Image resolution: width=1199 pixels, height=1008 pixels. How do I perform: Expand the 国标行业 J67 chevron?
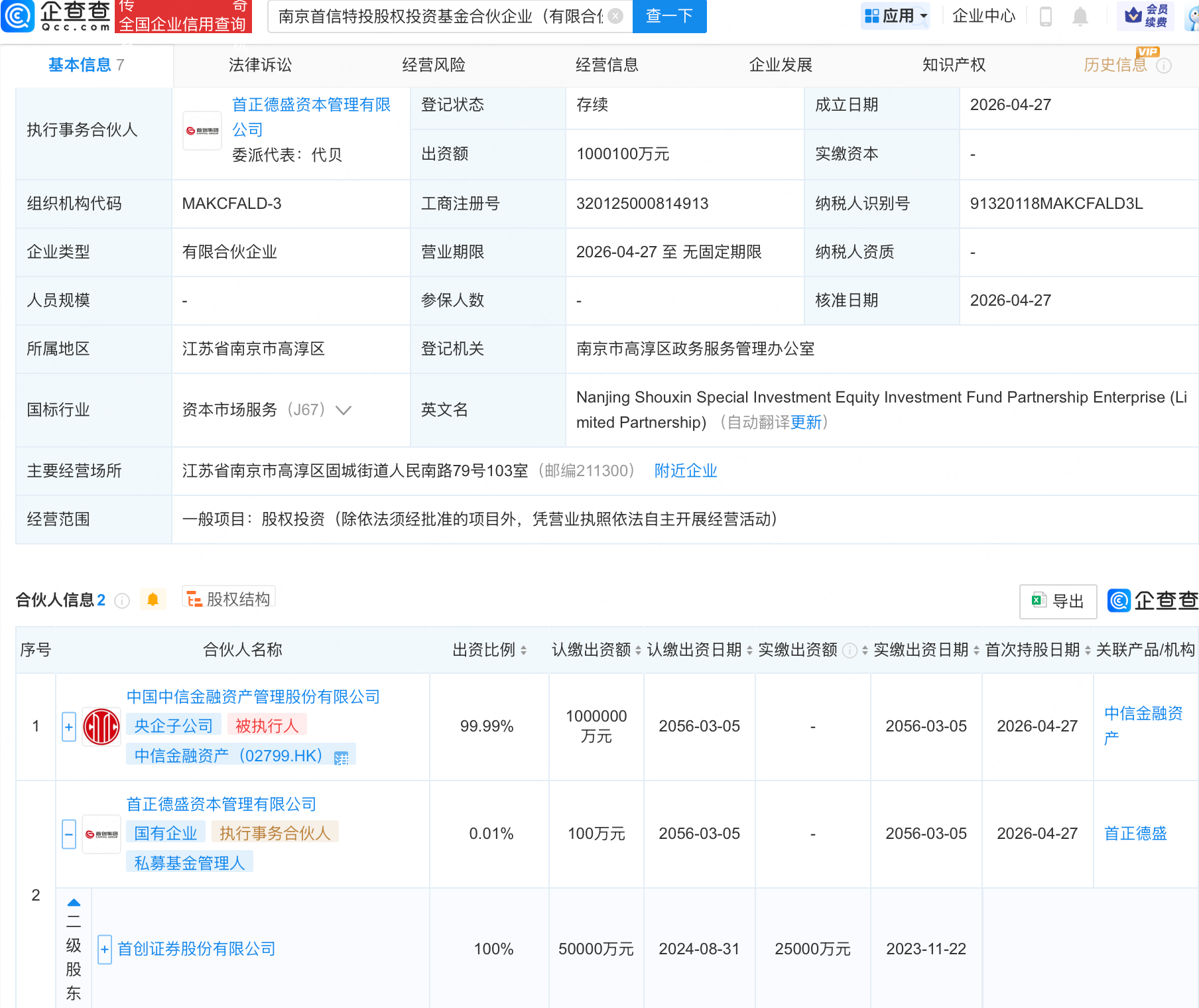pyautogui.click(x=344, y=410)
